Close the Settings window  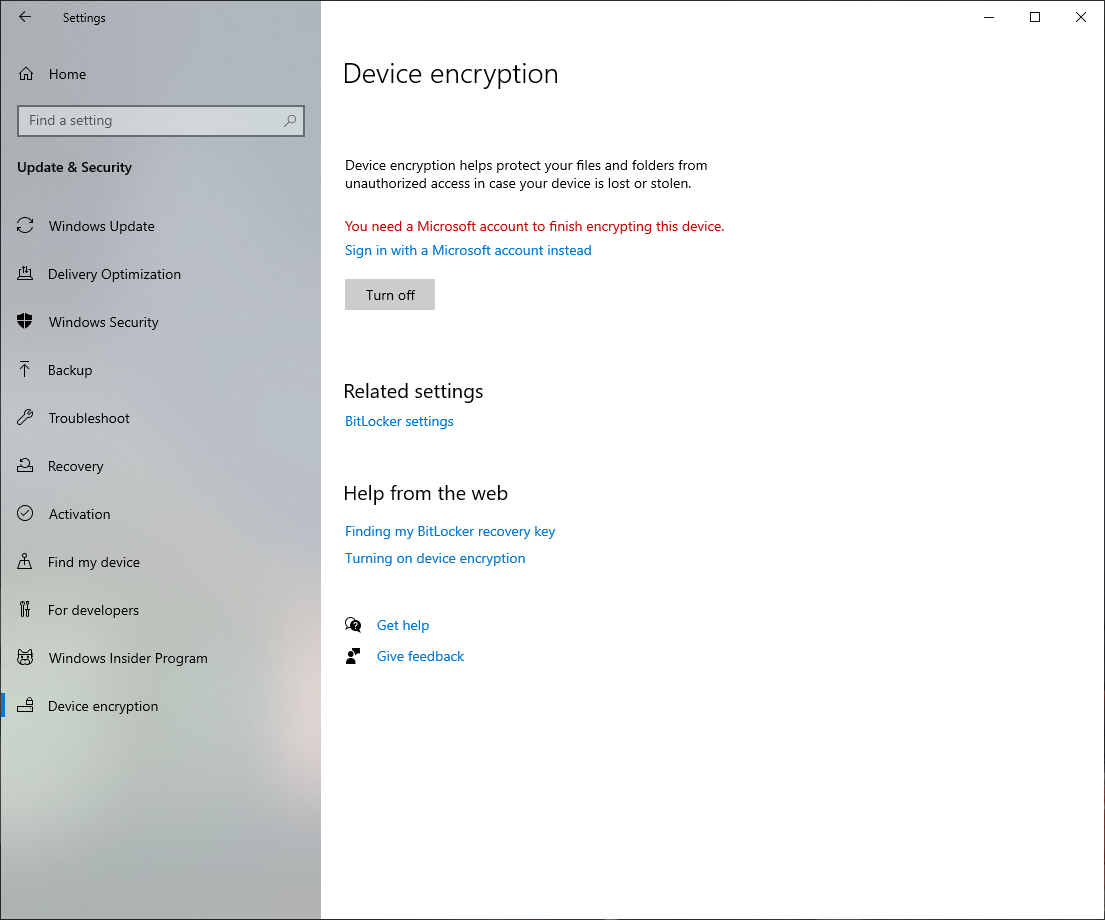click(1080, 17)
